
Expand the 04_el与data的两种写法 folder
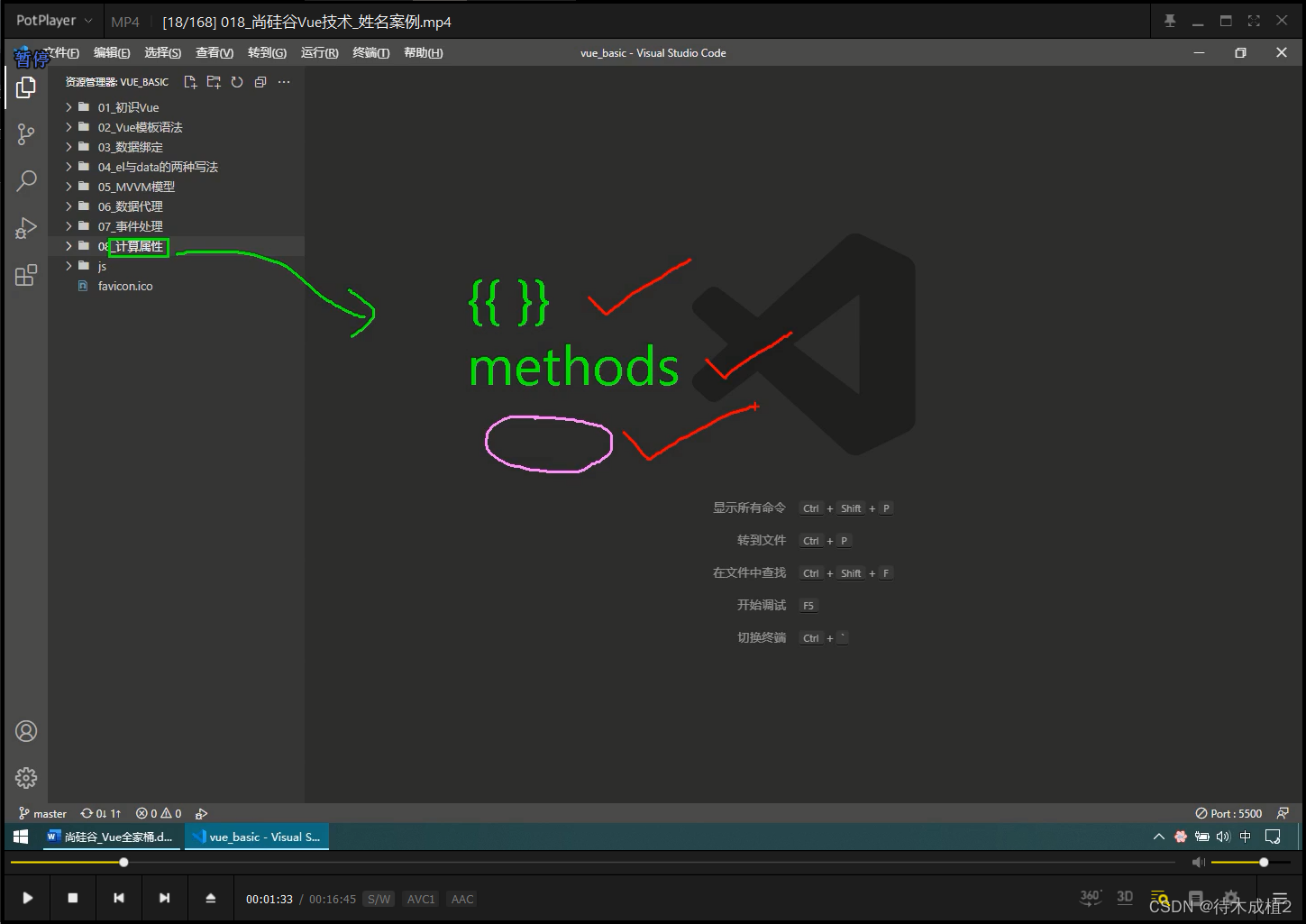(176, 167)
